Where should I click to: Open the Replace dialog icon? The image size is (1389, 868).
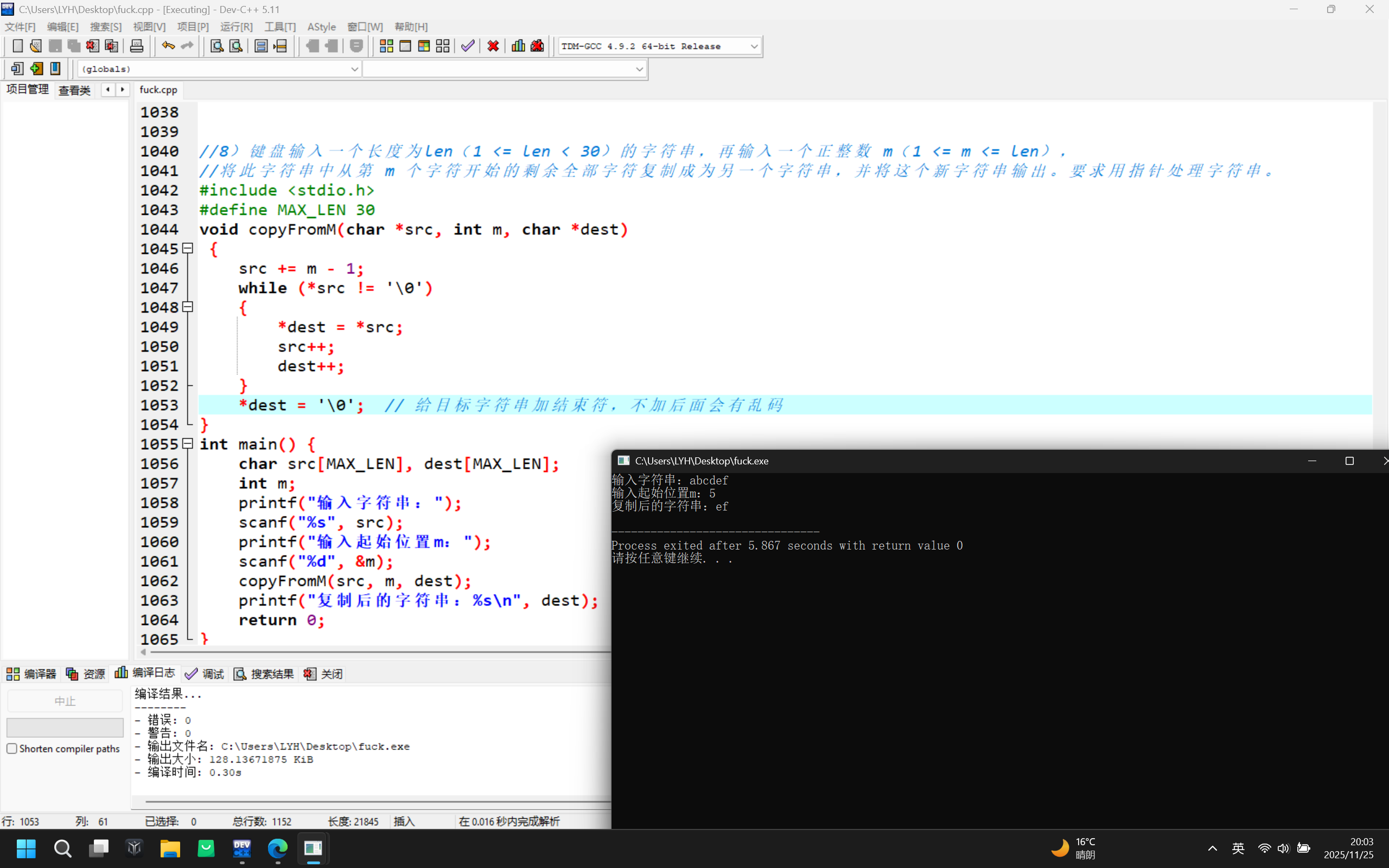pyautogui.click(x=236, y=46)
